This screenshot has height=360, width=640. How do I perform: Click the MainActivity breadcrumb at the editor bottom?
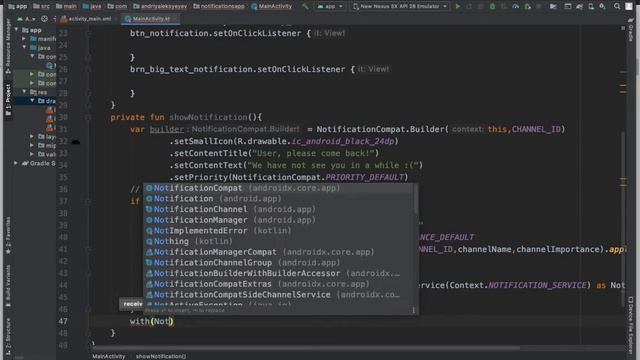pos(109,356)
